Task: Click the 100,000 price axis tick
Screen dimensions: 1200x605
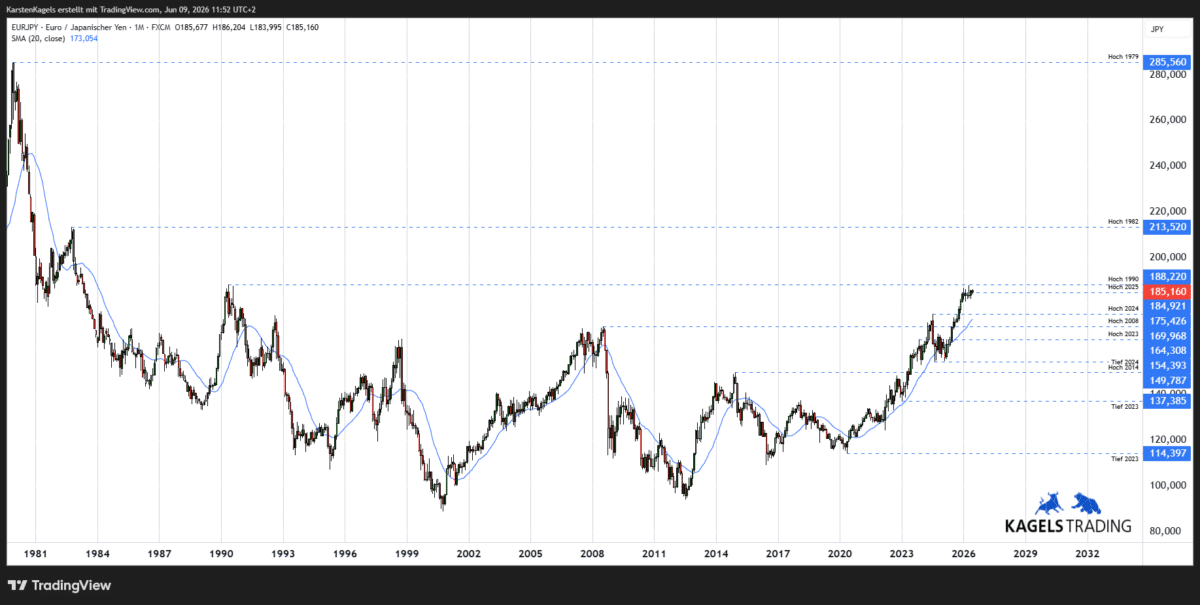Action: point(1167,485)
